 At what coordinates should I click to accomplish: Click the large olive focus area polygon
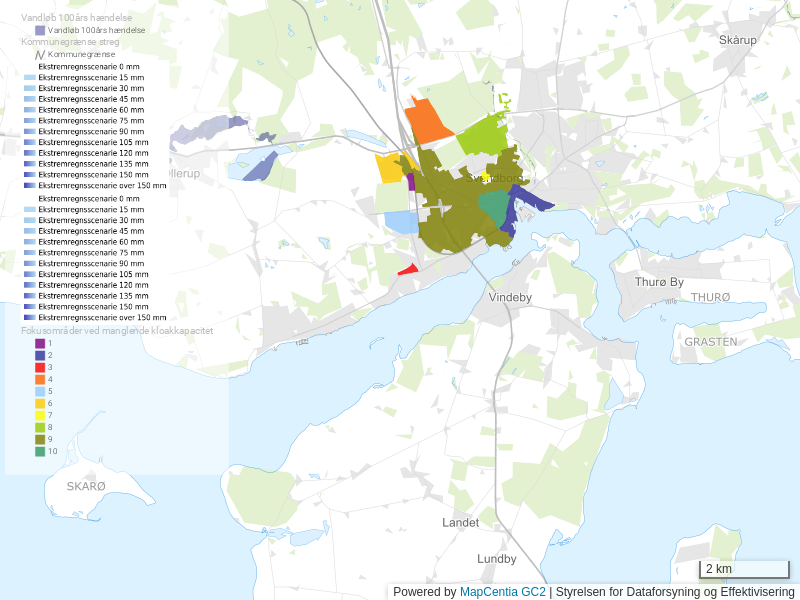450,215
